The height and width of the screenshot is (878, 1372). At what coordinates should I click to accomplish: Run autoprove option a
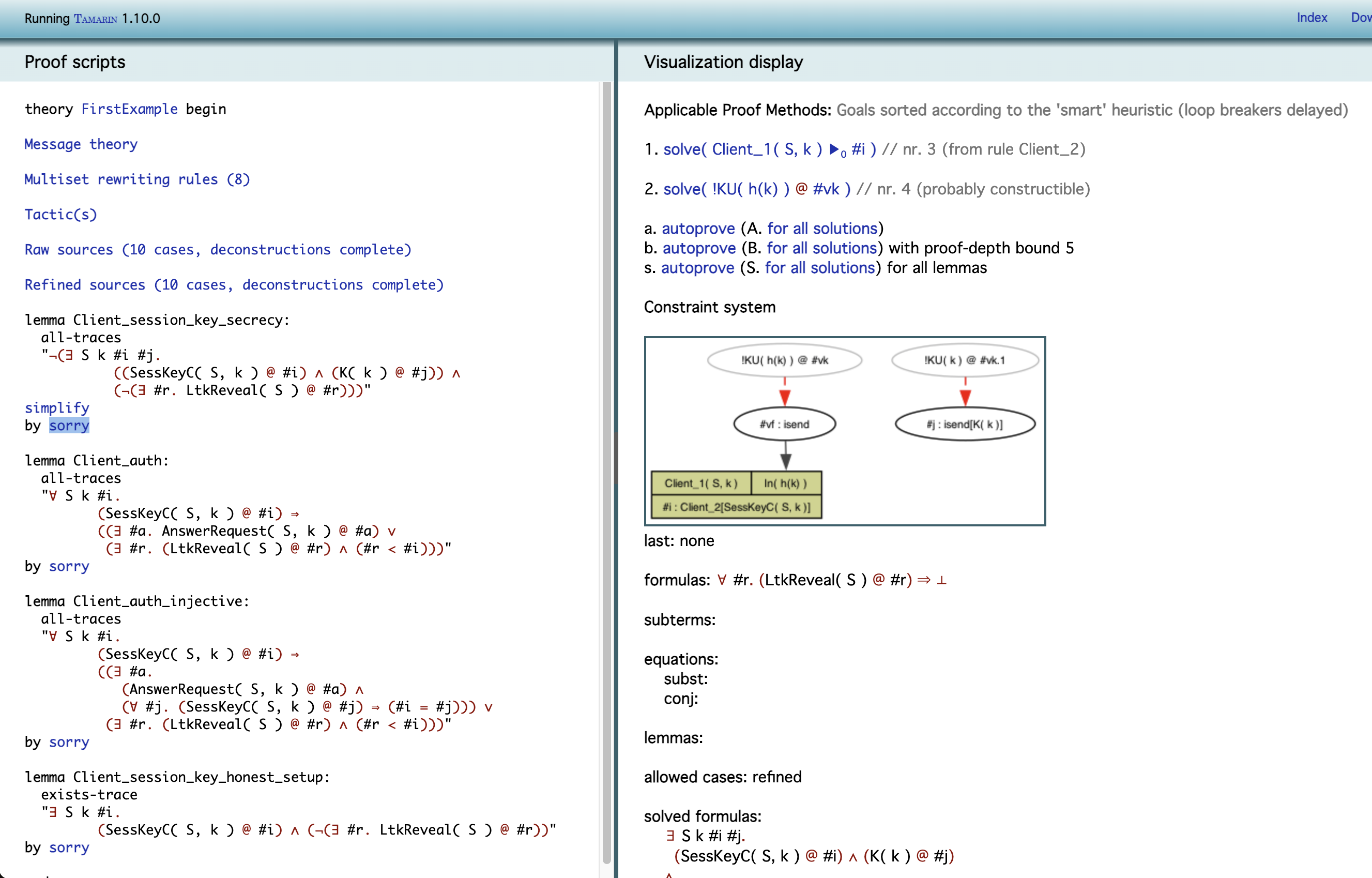(x=698, y=228)
